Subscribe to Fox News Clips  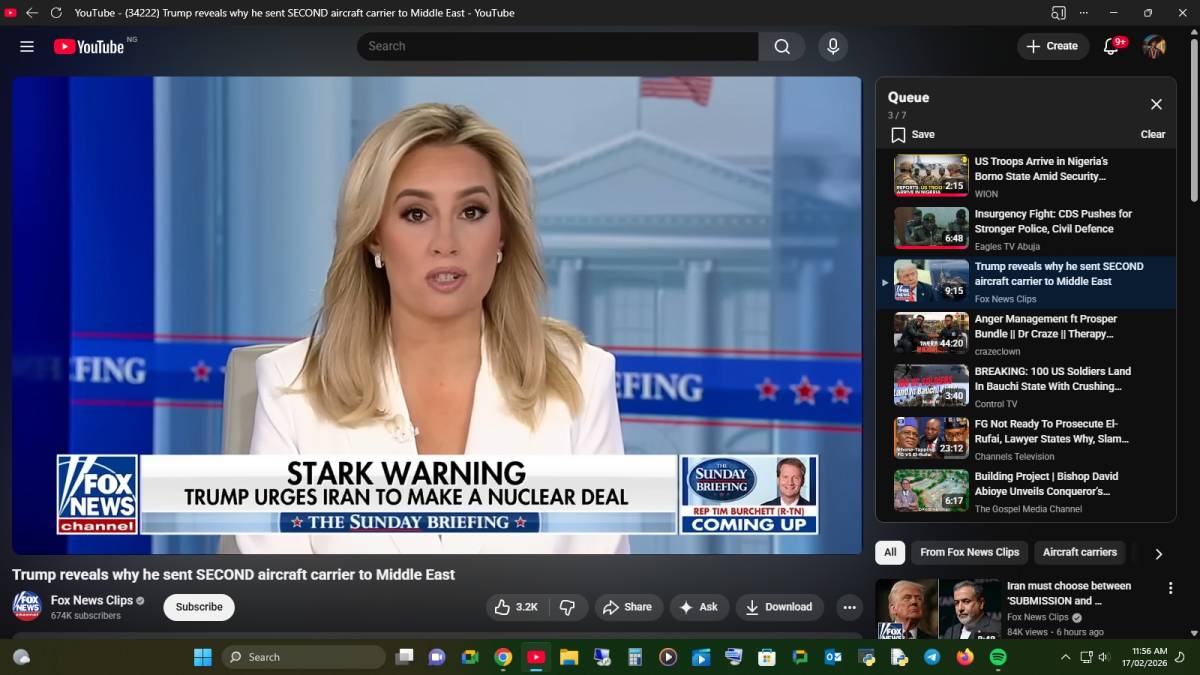tap(199, 607)
